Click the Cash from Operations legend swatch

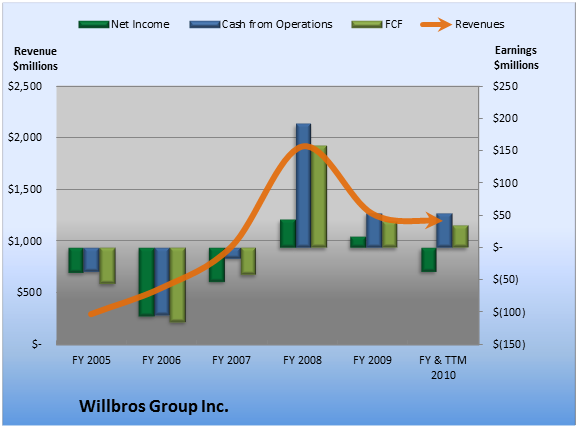click(x=205, y=25)
